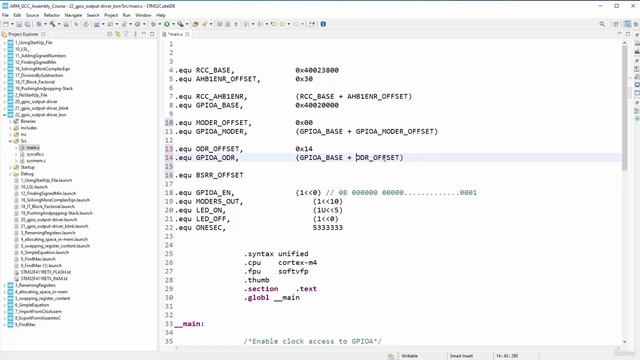Click the External Tools toolbar icon
Image resolution: width=640 pixels, height=360 pixels.
(x=180, y=24)
